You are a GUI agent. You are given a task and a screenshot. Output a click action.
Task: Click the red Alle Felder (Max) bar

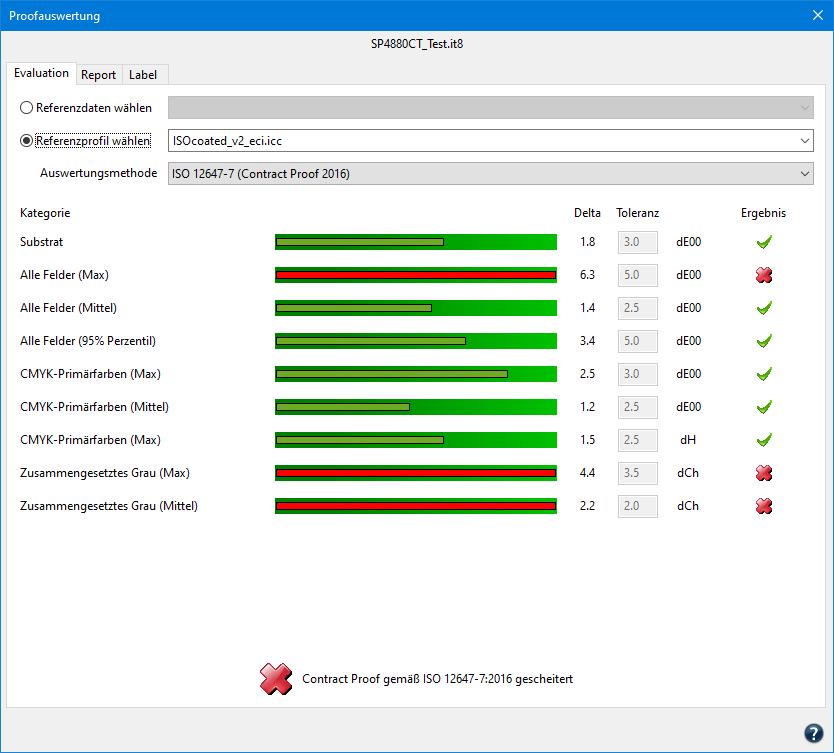click(x=415, y=275)
